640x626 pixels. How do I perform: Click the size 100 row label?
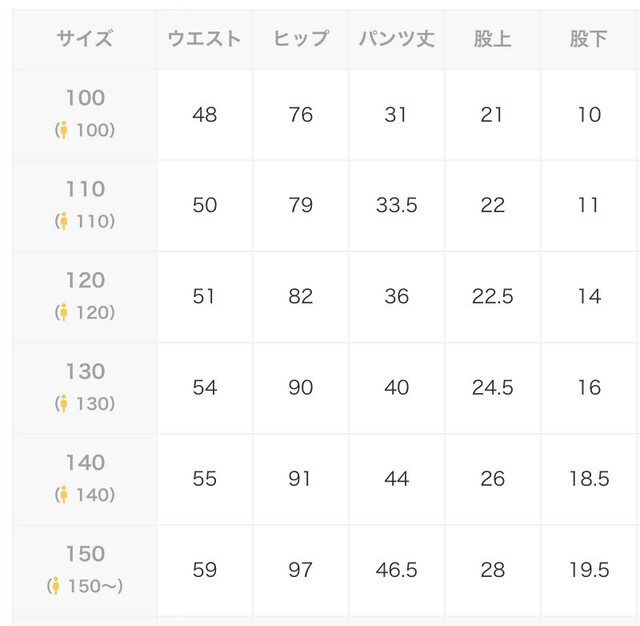pos(85,98)
